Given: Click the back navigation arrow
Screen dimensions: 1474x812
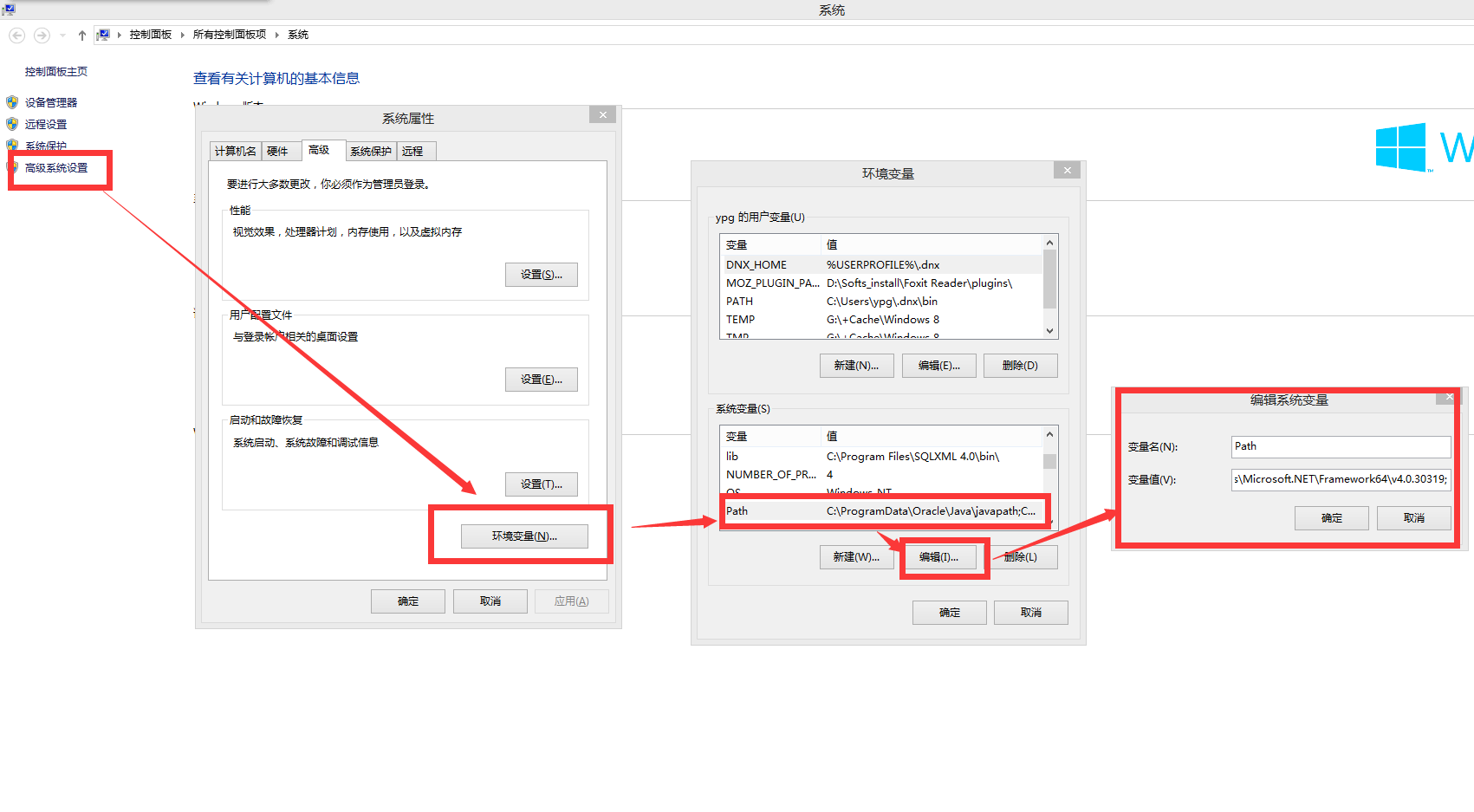Looking at the screenshot, I should point(16,36).
